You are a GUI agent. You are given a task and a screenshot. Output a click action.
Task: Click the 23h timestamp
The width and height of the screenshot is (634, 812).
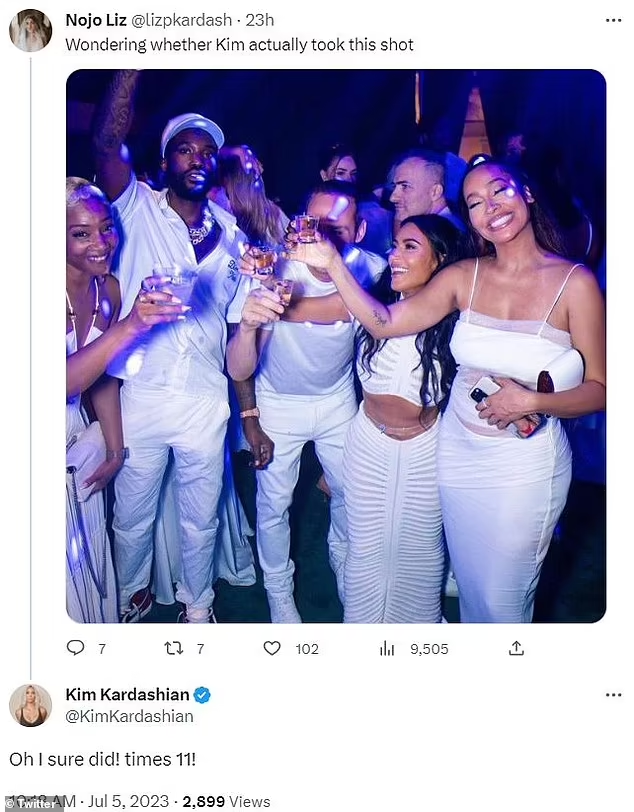click(262, 19)
